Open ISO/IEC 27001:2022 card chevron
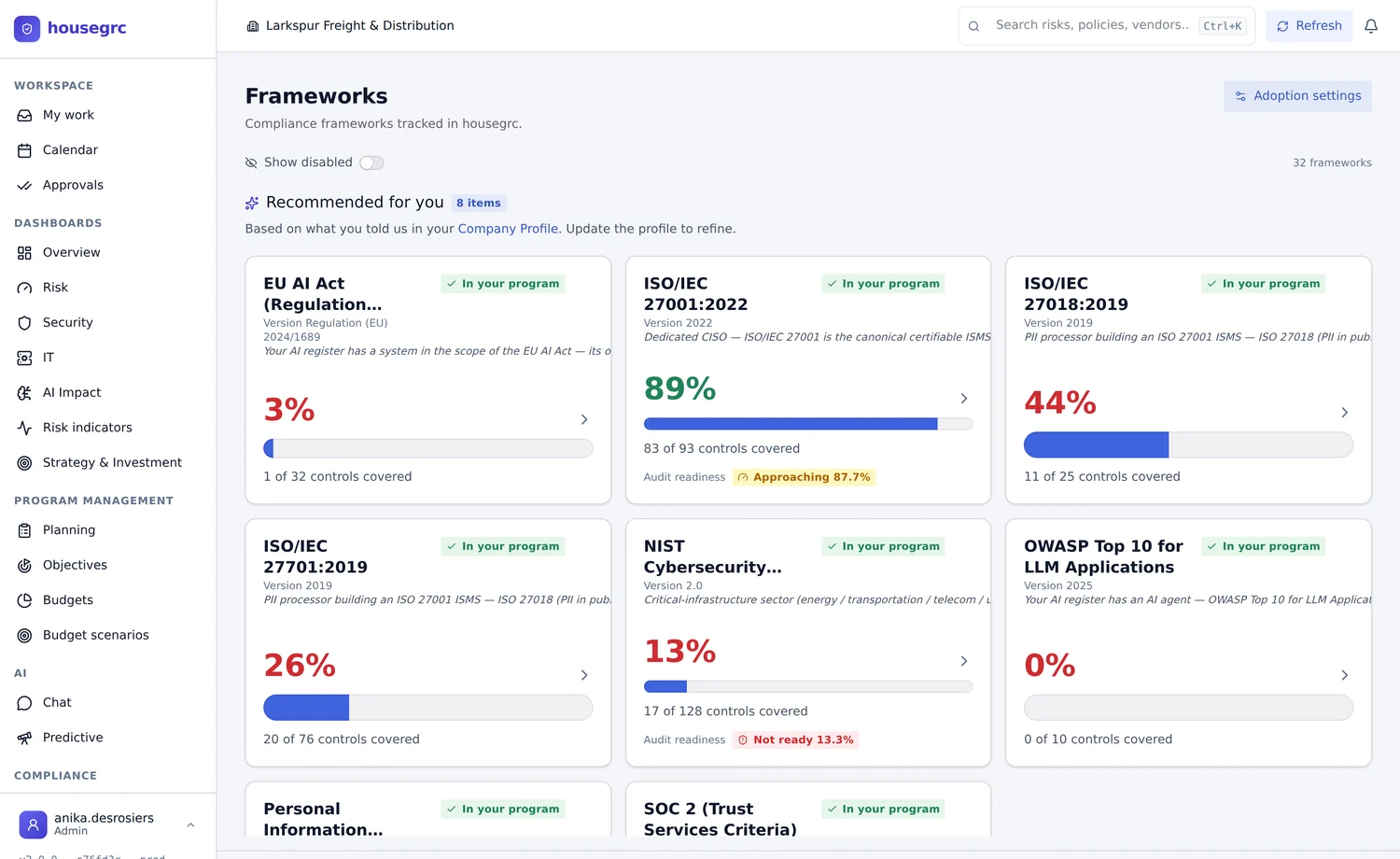Screen dimensions: 1400x859 tap(964, 399)
